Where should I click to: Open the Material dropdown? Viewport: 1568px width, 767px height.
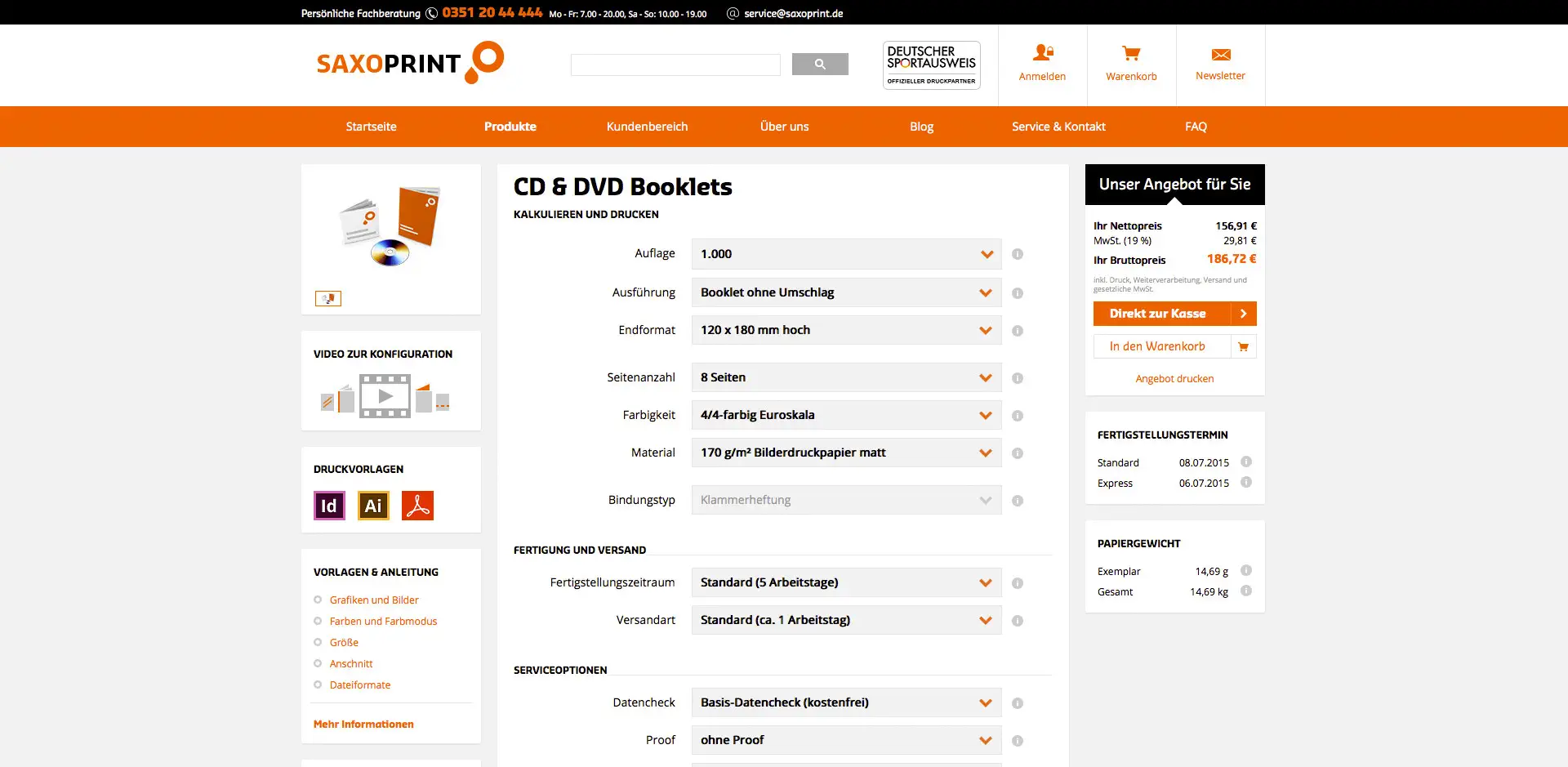point(846,453)
